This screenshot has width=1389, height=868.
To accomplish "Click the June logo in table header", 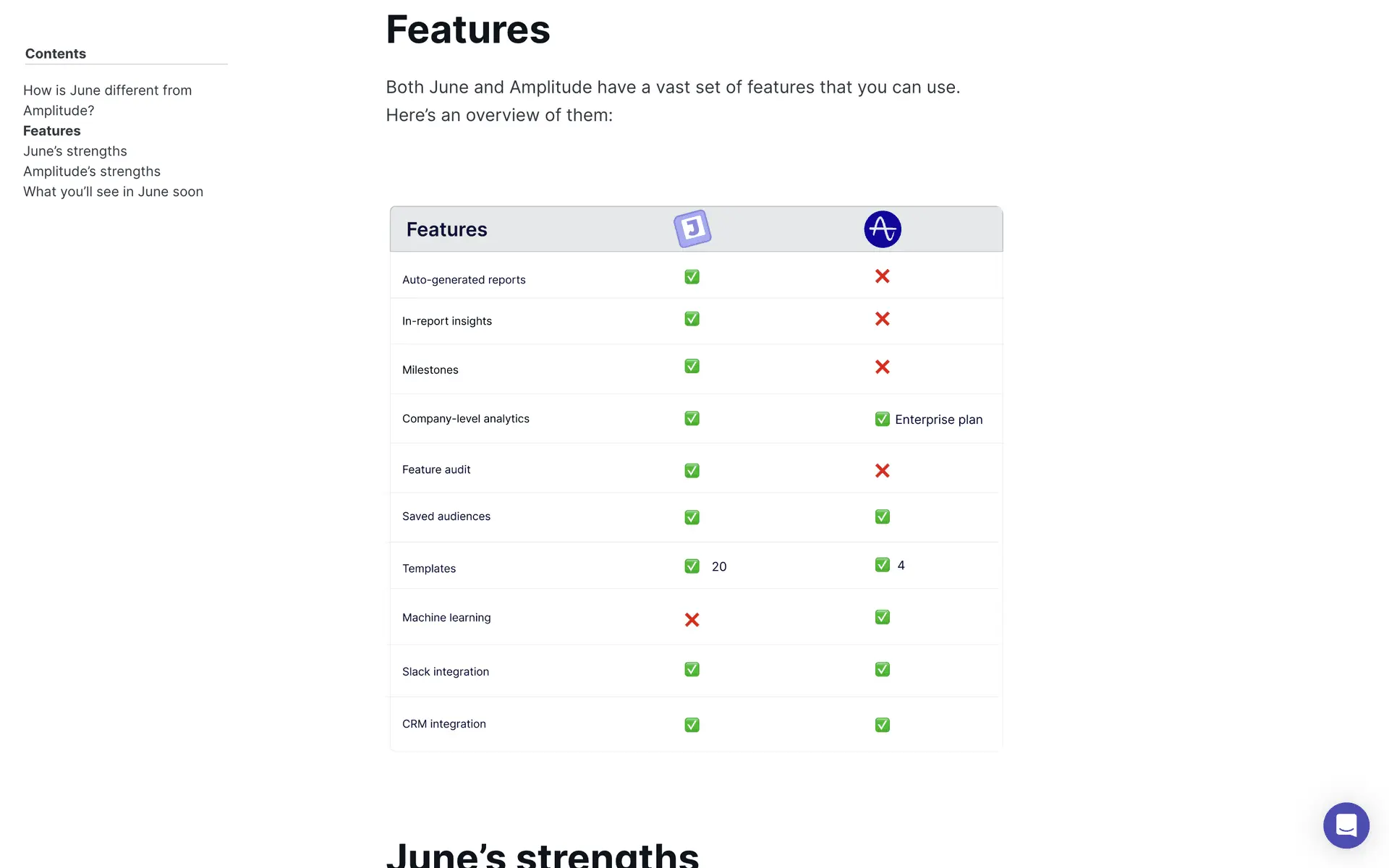I will click(x=692, y=229).
